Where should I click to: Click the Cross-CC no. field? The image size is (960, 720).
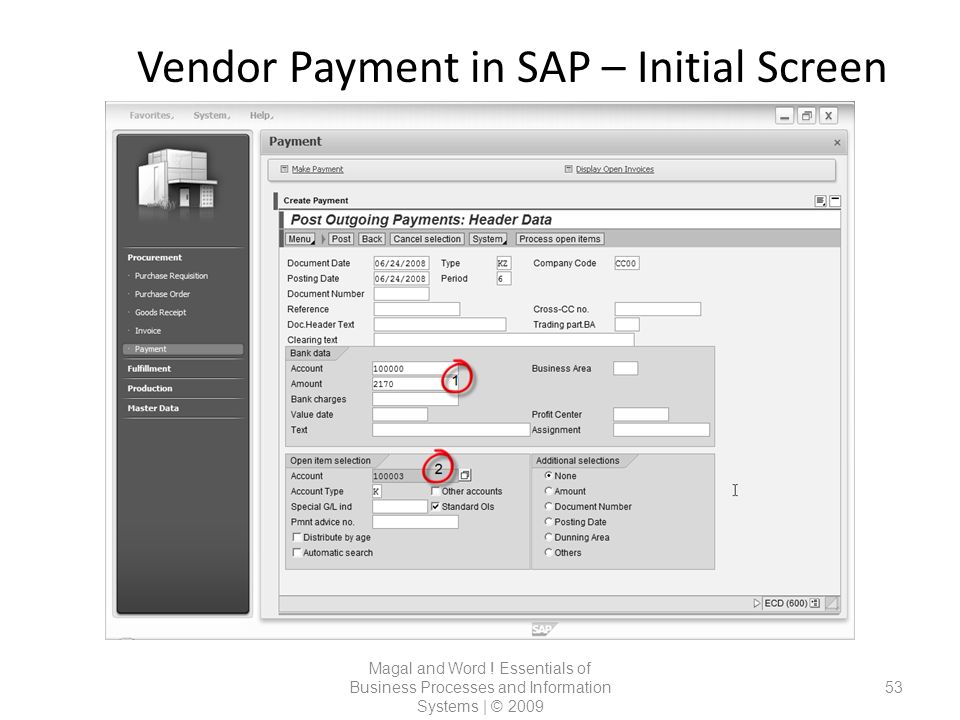[658, 309]
